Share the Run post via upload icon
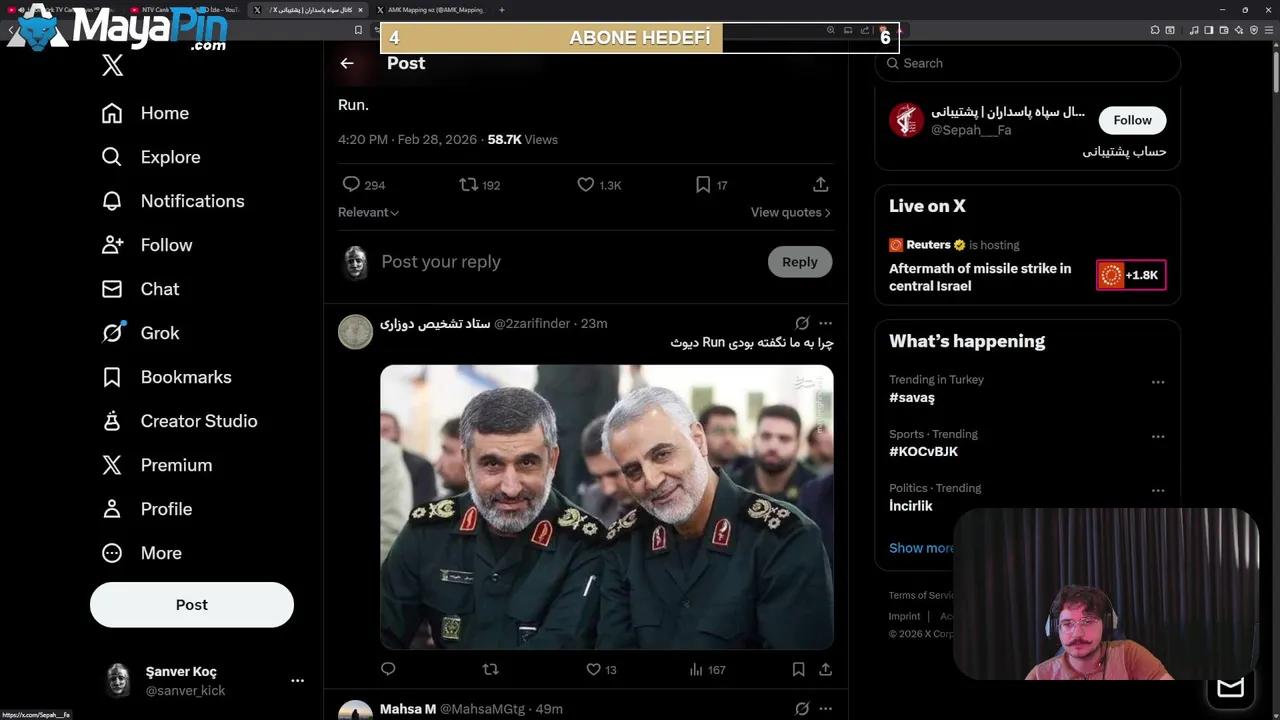Viewport: 1280px width, 720px height. click(x=820, y=184)
